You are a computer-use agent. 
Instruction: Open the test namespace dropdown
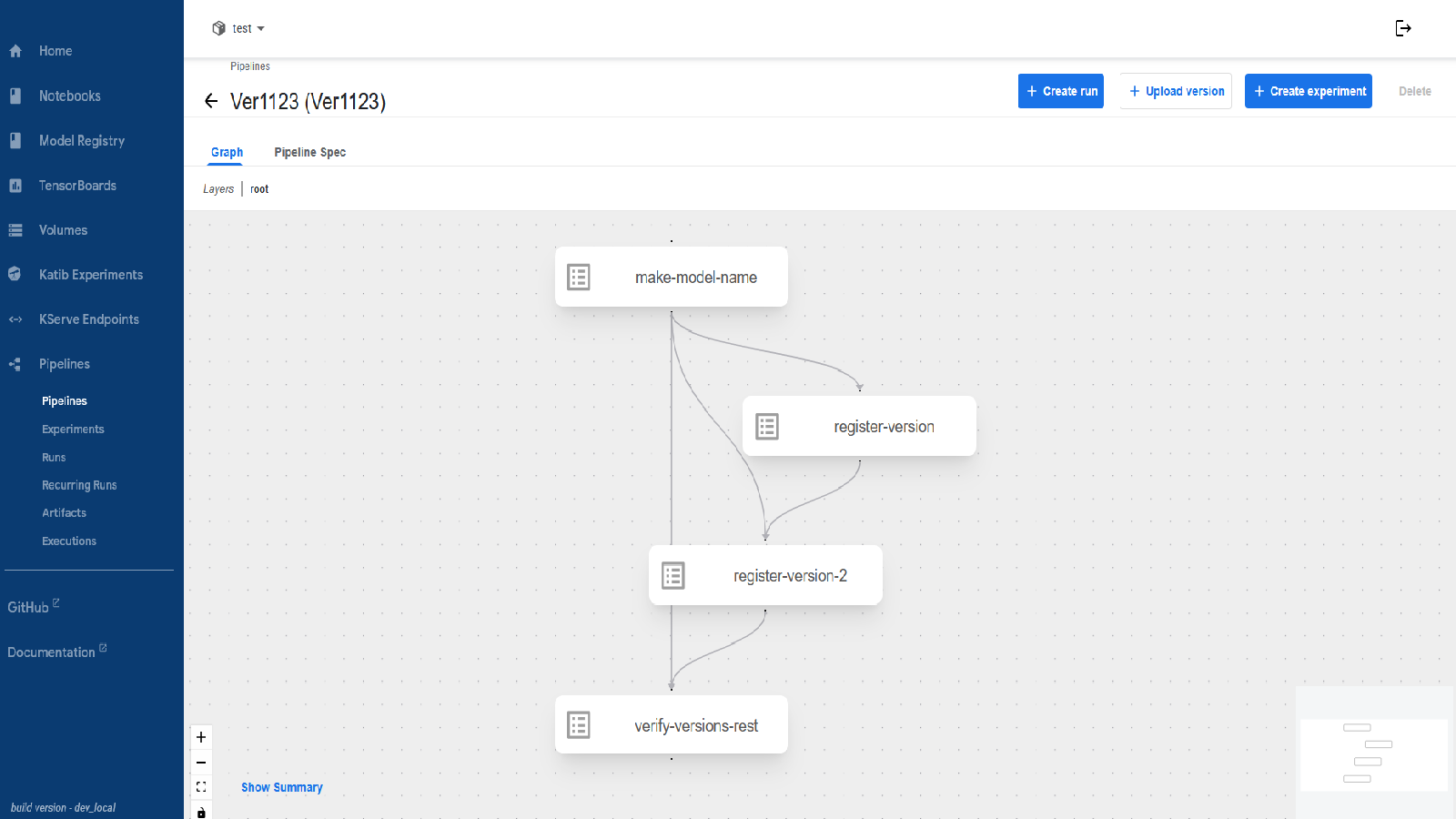pyautogui.click(x=238, y=28)
